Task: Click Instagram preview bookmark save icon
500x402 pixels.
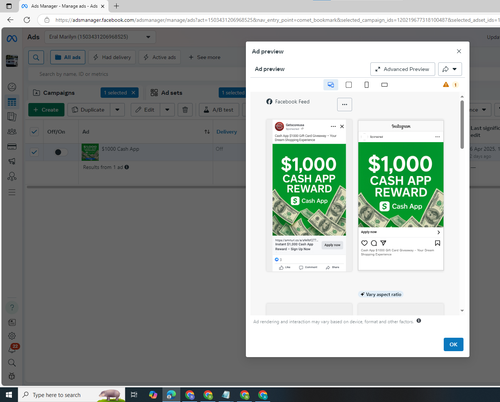Action: pyautogui.click(x=437, y=243)
